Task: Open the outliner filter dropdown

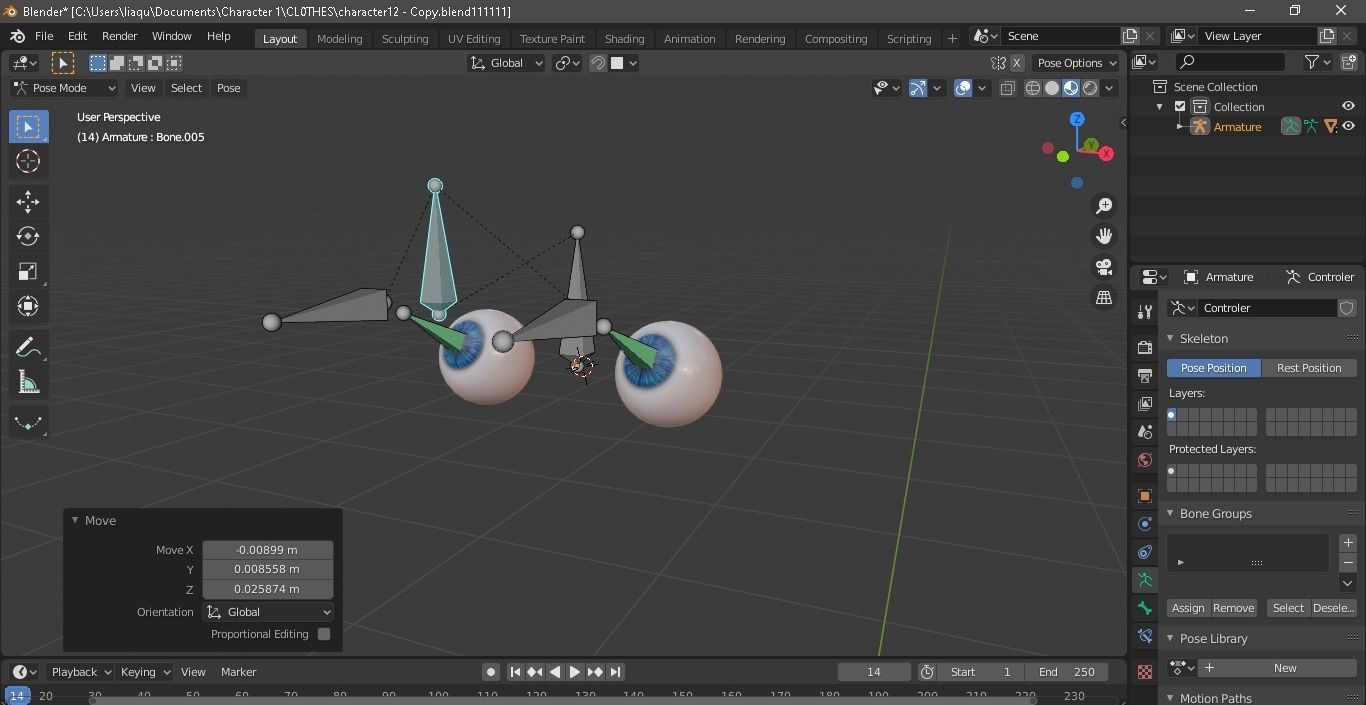Action: coord(1318,62)
